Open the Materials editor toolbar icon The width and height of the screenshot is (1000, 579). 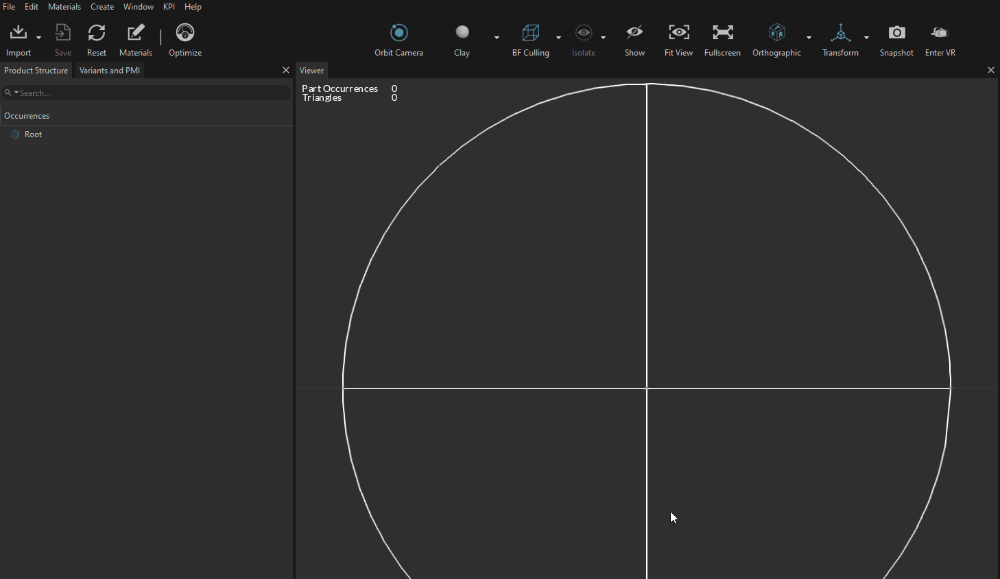pos(136,33)
